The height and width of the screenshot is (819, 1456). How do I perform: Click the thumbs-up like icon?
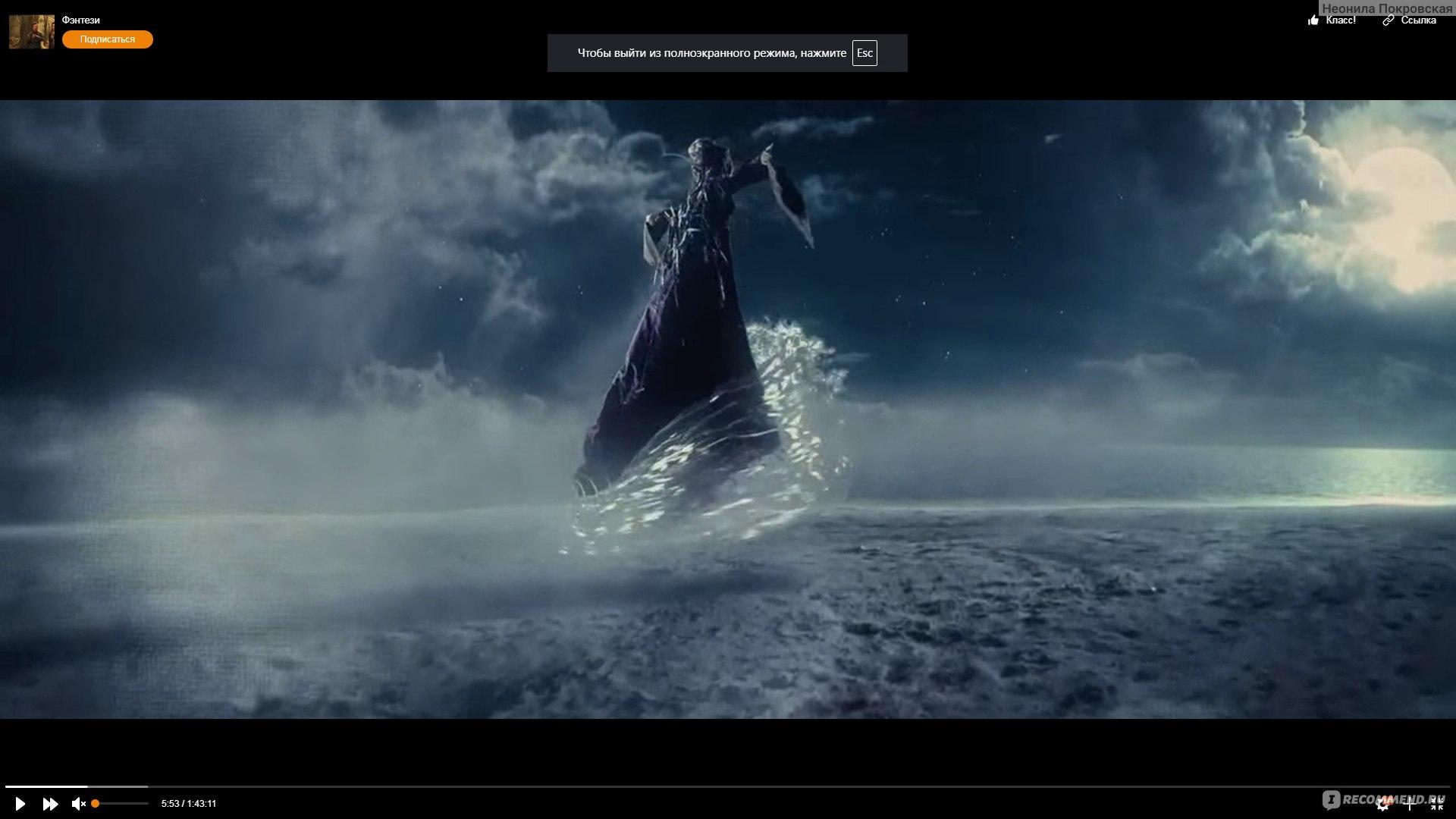1313,20
